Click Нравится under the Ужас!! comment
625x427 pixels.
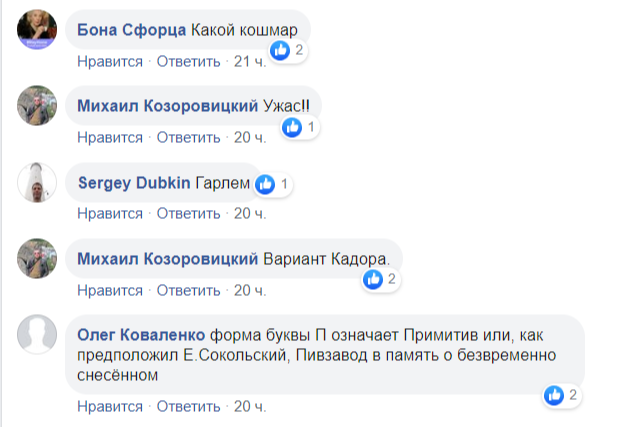pyautogui.click(x=110, y=137)
